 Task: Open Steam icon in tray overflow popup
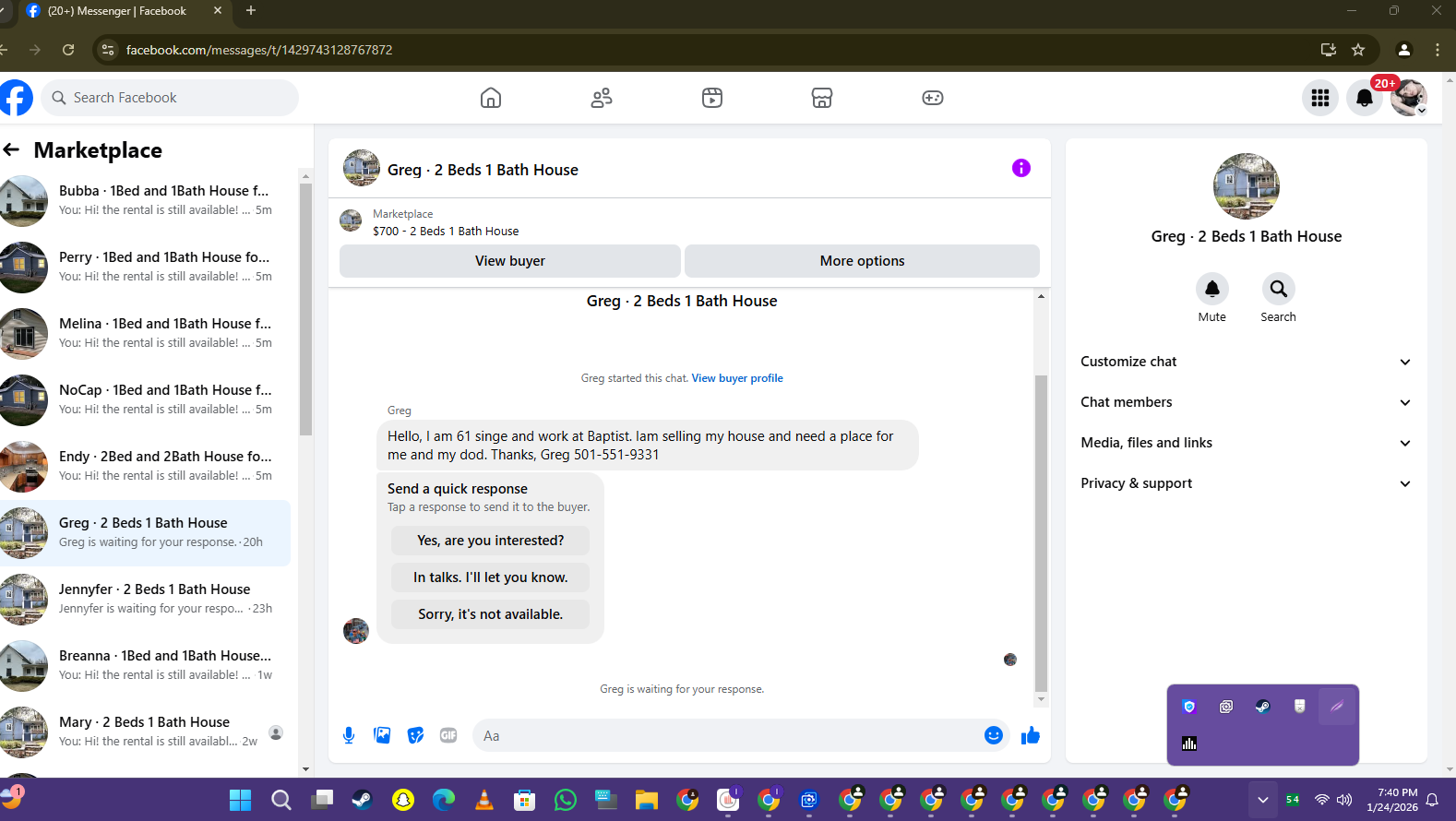pos(1263,707)
